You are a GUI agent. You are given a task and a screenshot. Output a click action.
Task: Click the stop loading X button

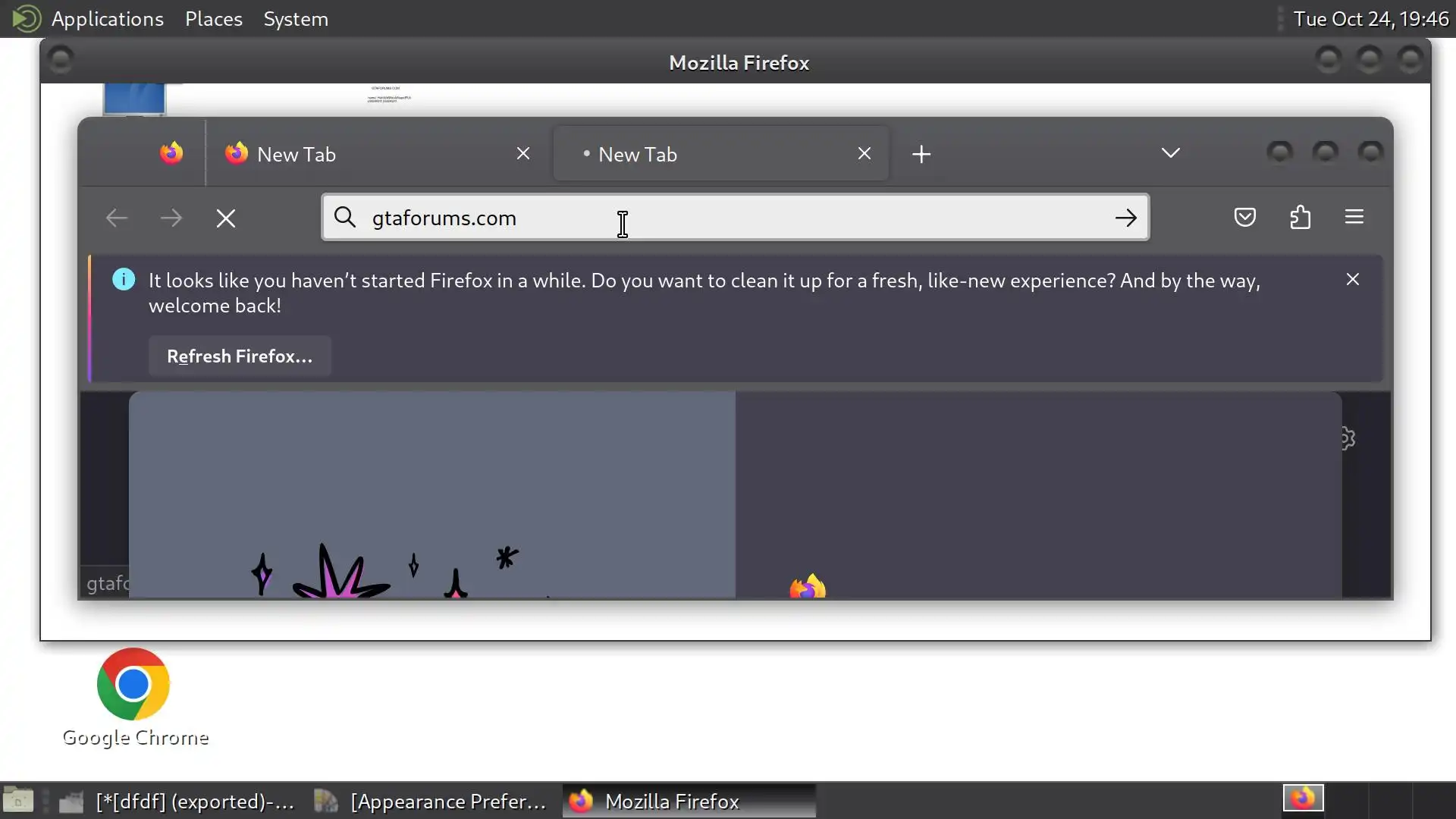(x=226, y=219)
